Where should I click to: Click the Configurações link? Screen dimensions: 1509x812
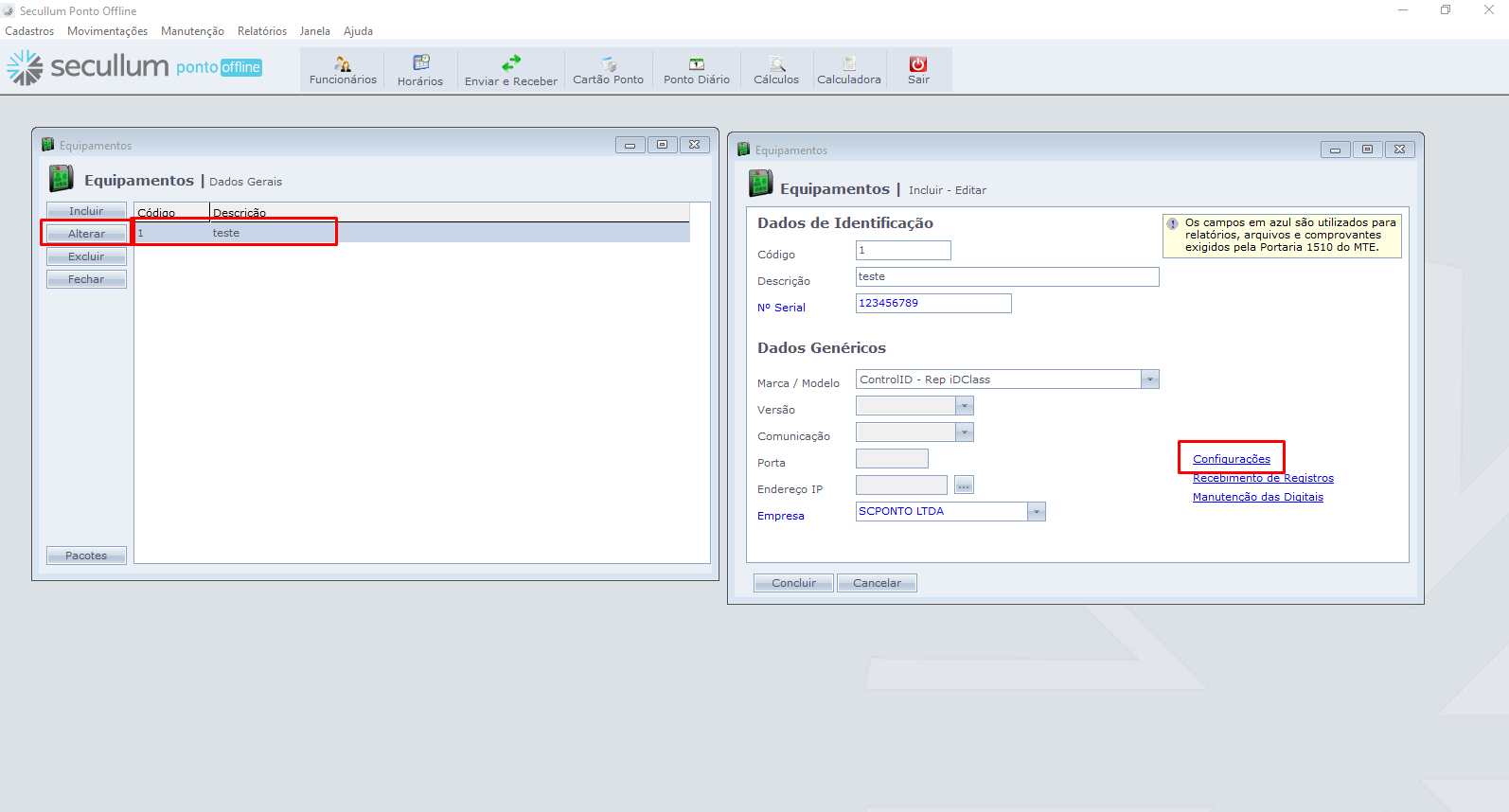(1232, 459)
